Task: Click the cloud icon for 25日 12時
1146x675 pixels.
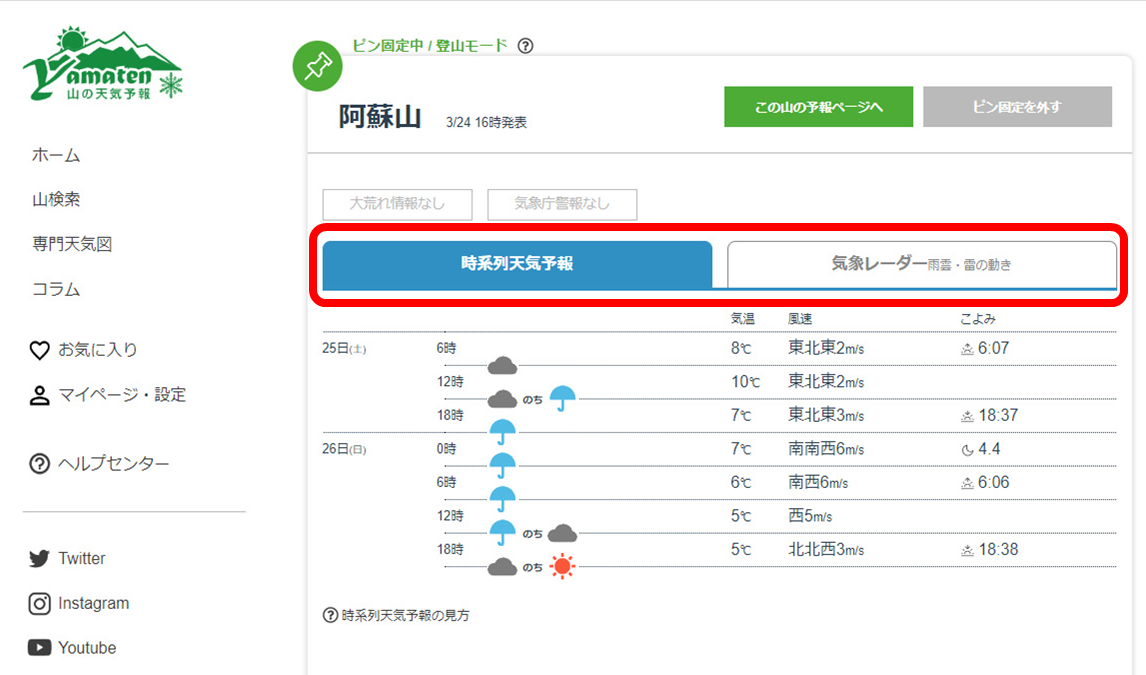Action: [x=502, y=399]
